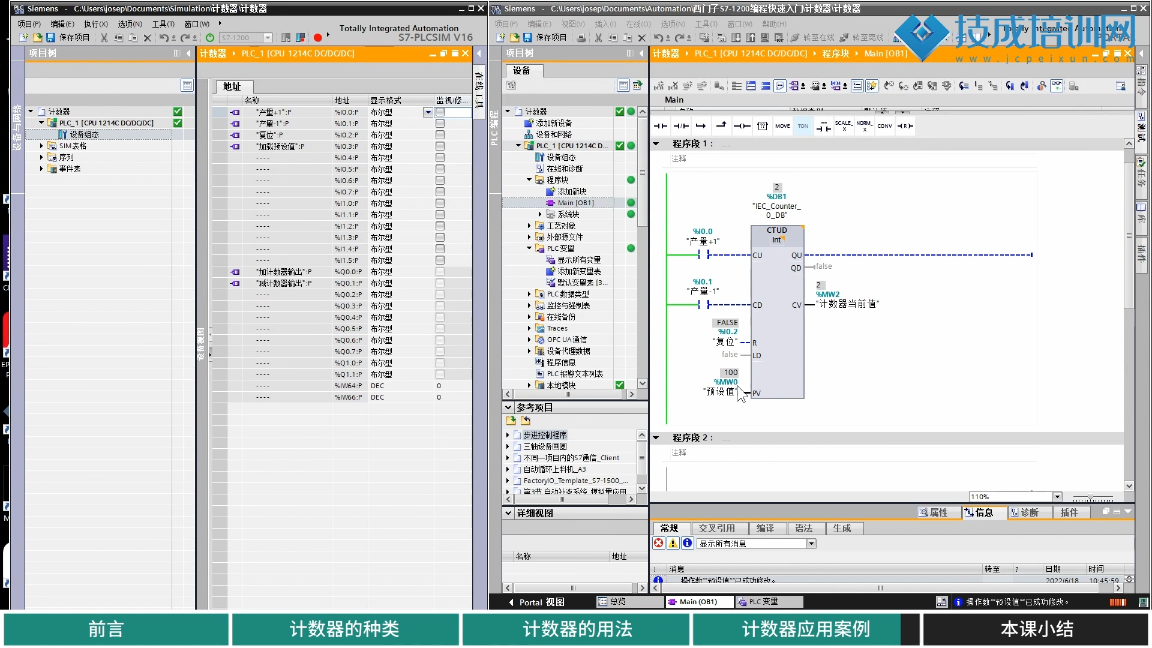Insert empty box instruction

point(762,126)
